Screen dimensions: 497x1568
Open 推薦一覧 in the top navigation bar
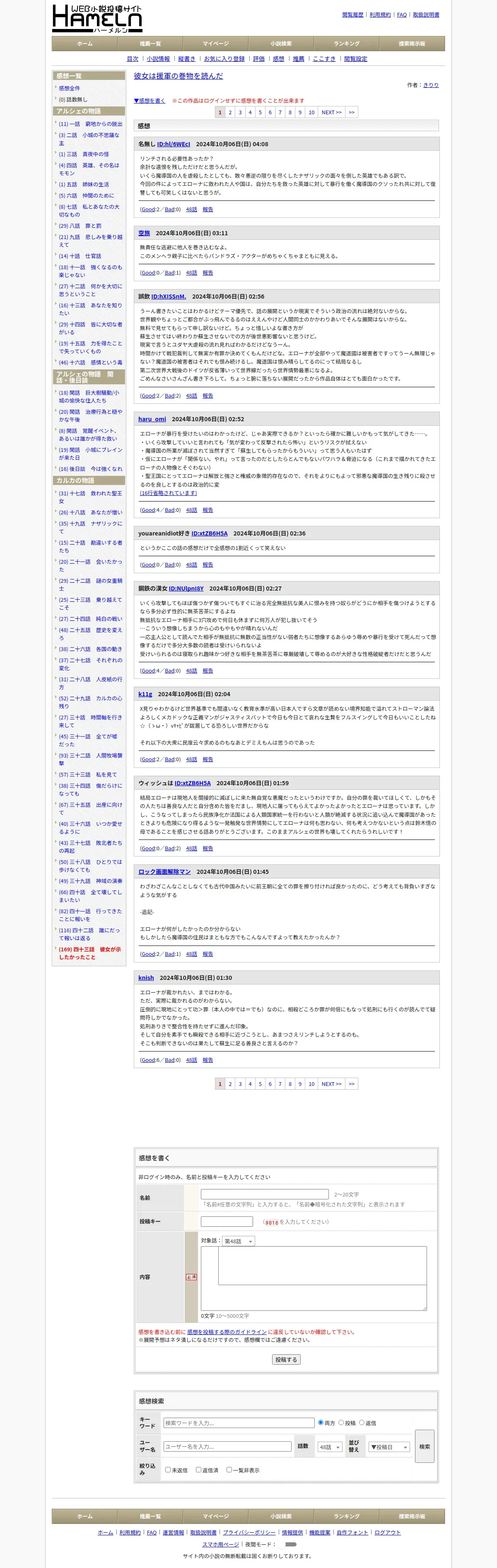[150, 44]
